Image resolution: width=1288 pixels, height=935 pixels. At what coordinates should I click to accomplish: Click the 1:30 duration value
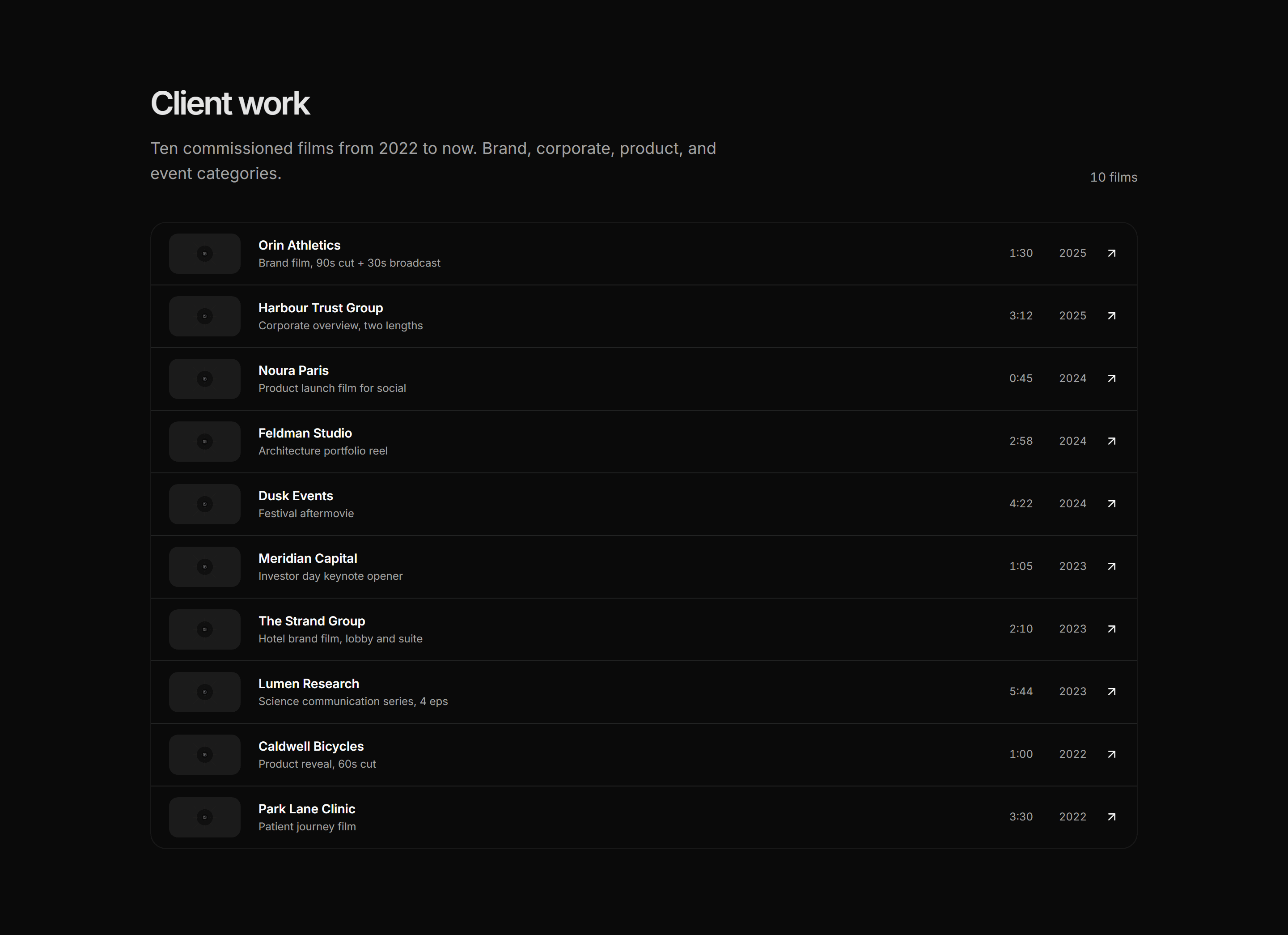[x=1021, y=253]
